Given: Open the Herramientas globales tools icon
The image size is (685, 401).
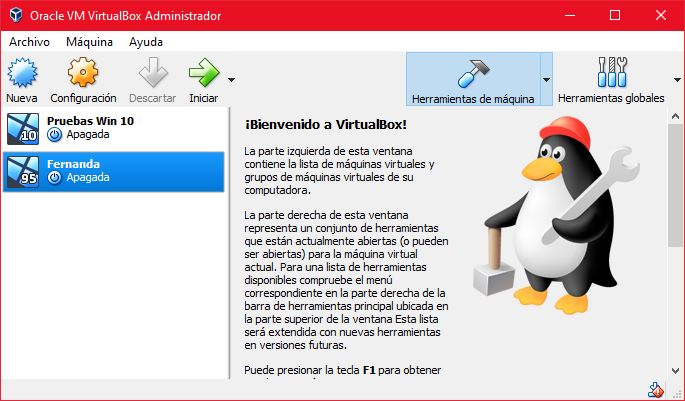Looking at the screenshot, I should click(612, 73).
